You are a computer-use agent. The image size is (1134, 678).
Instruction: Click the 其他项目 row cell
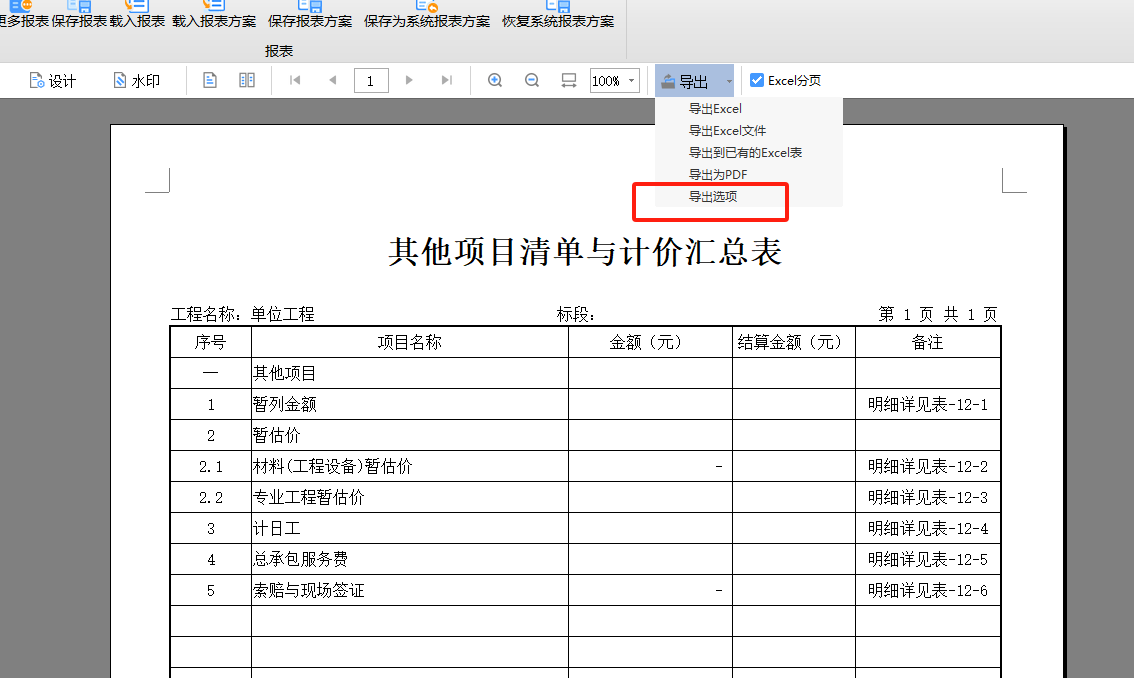click(409, 373)
